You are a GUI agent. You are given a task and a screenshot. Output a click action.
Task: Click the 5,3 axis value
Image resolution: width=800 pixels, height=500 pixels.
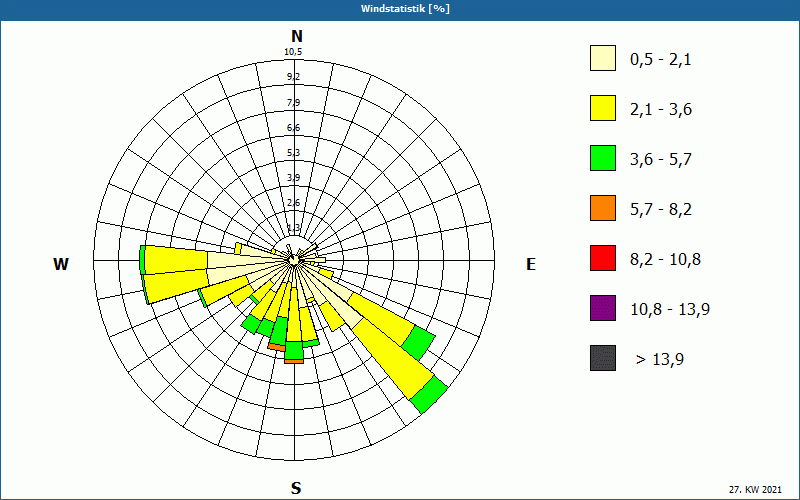click(293, 153)
